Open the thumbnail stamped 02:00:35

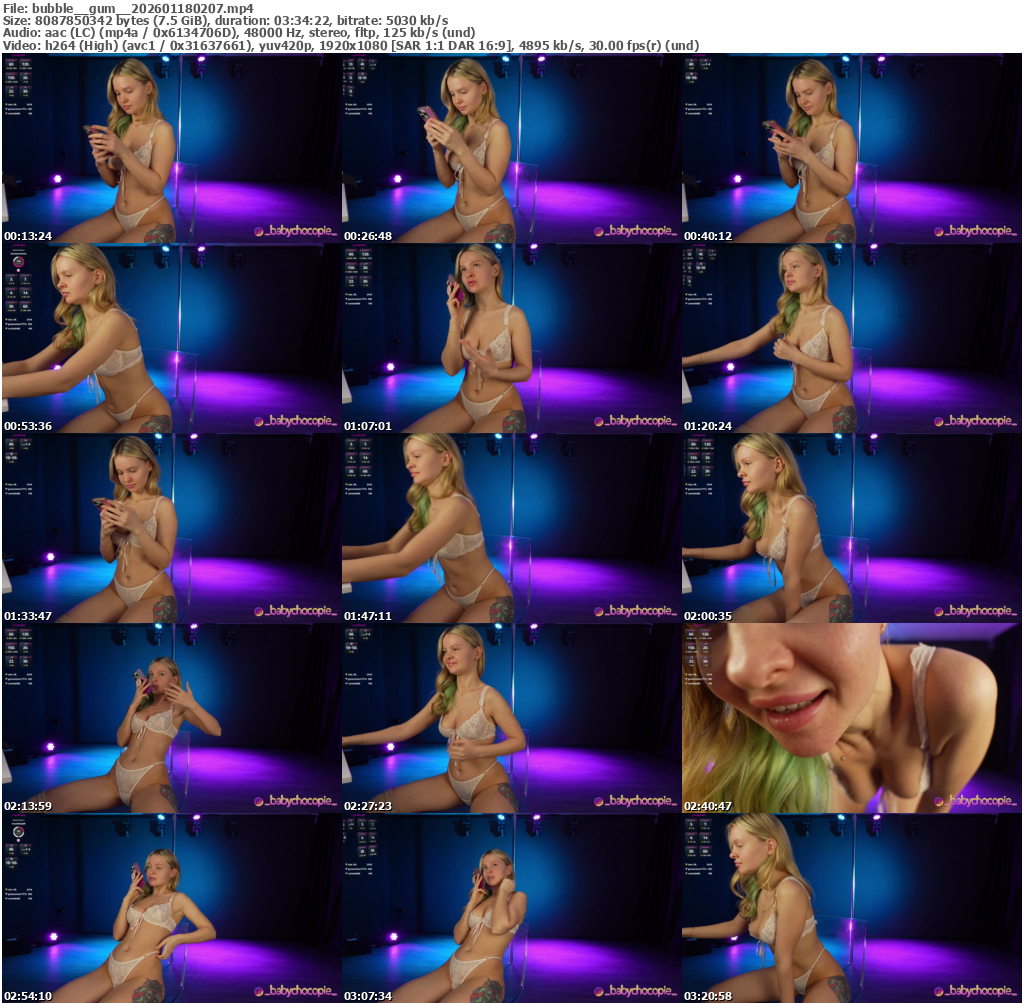[851, 528]
